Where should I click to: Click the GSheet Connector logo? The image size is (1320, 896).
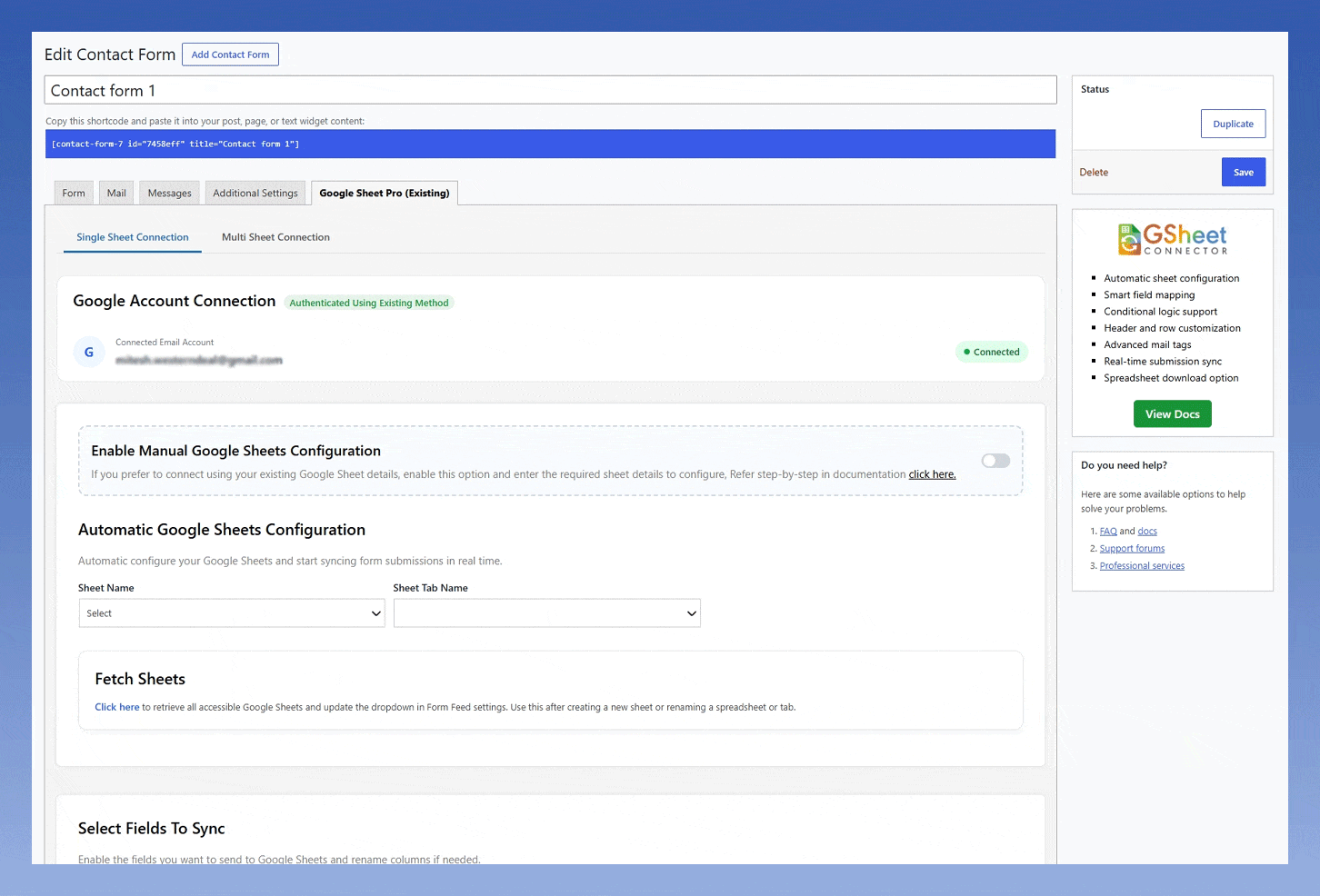[1173, 239]
